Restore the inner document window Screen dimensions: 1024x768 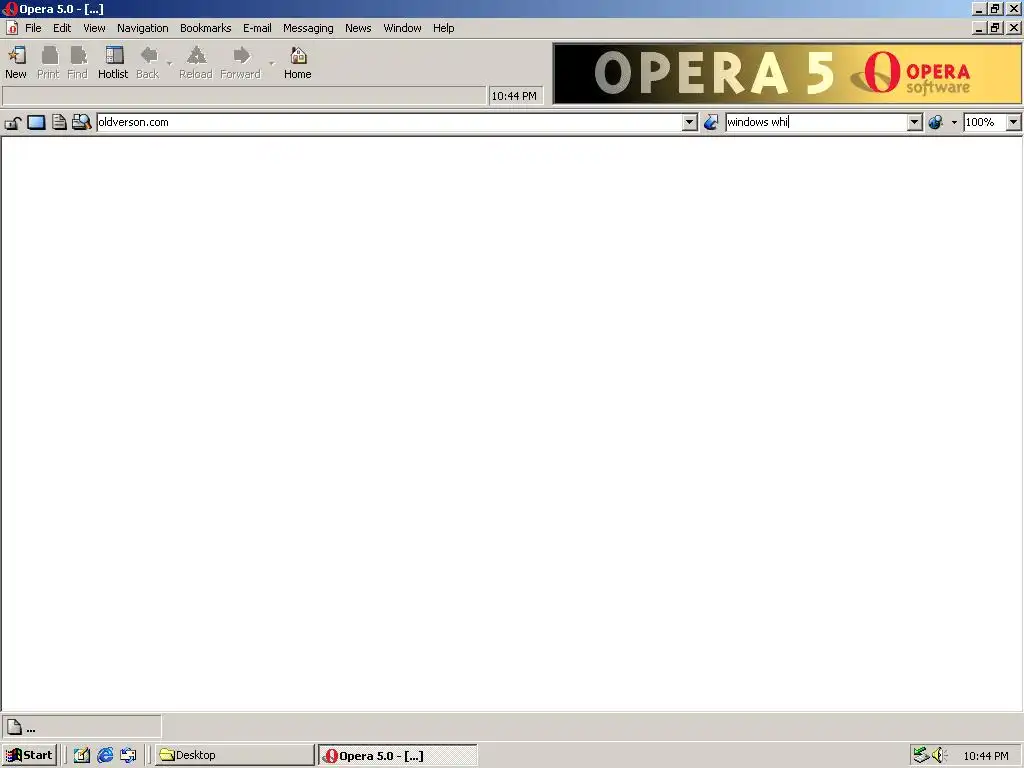tap(995, 28)
